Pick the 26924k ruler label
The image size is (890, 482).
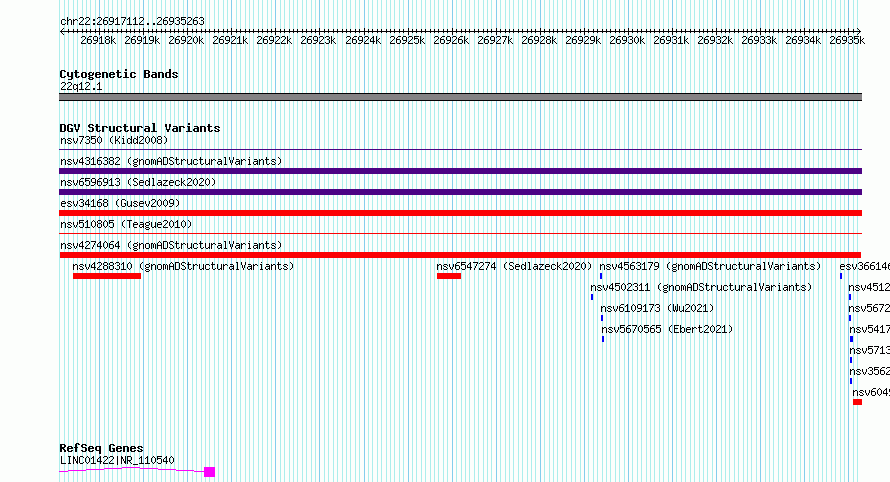[x=363, y=40]
